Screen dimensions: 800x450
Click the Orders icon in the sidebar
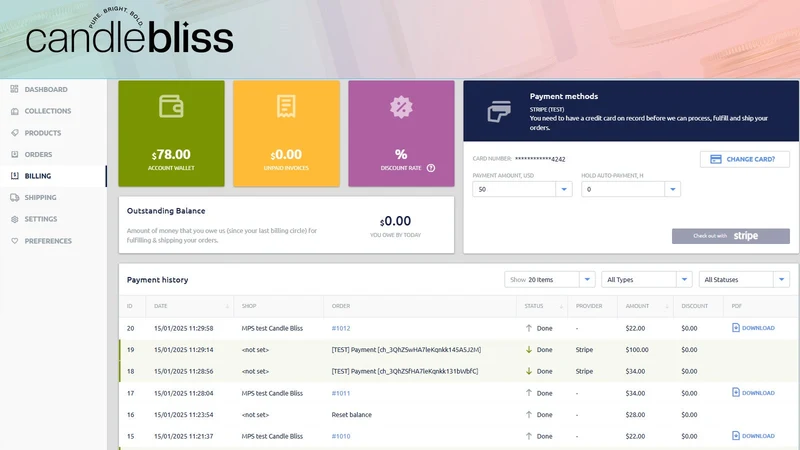[14, 154]
